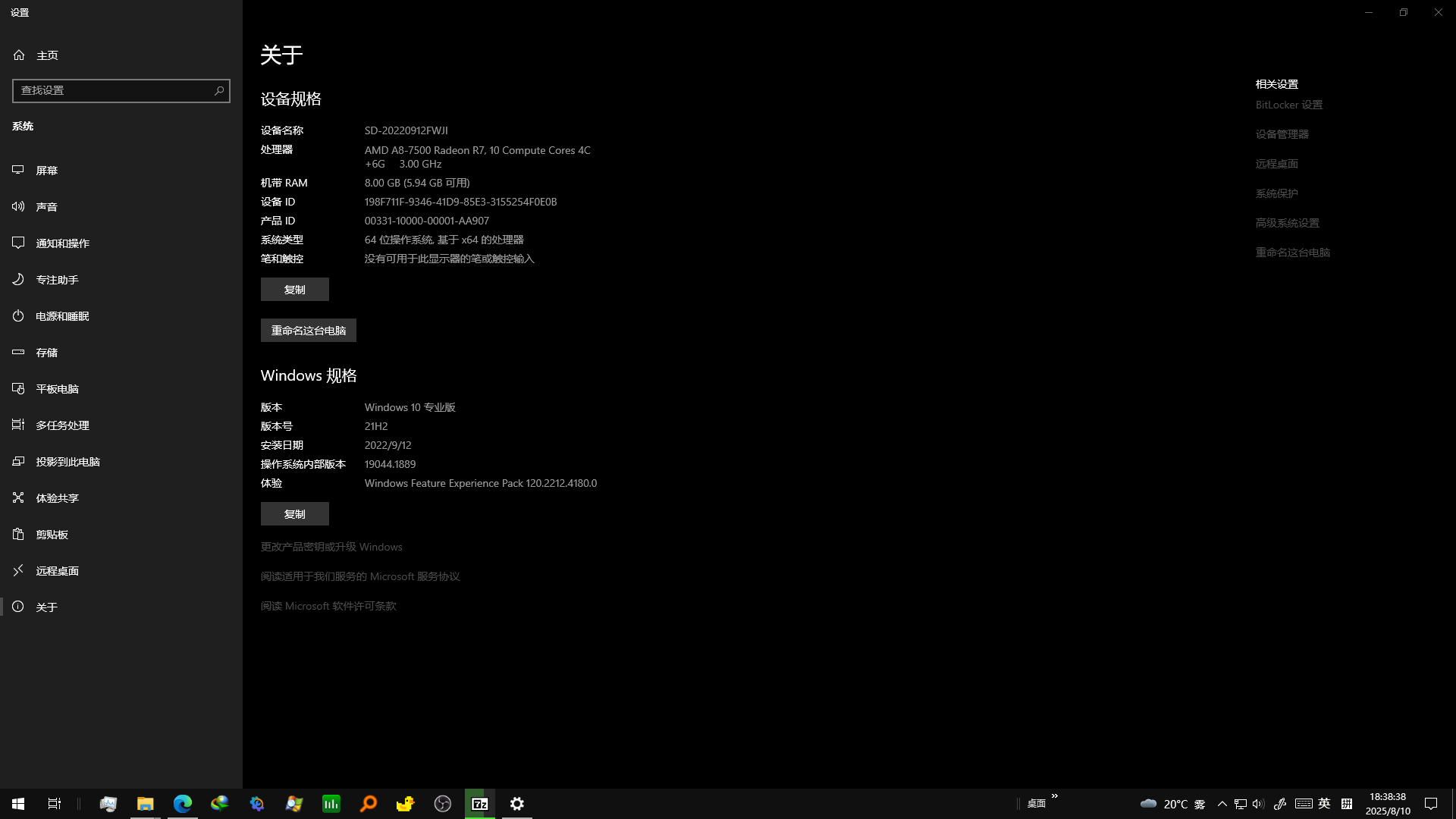Open the clock showing 18:38:38

pyautogui.click(x=1388, y=804)
